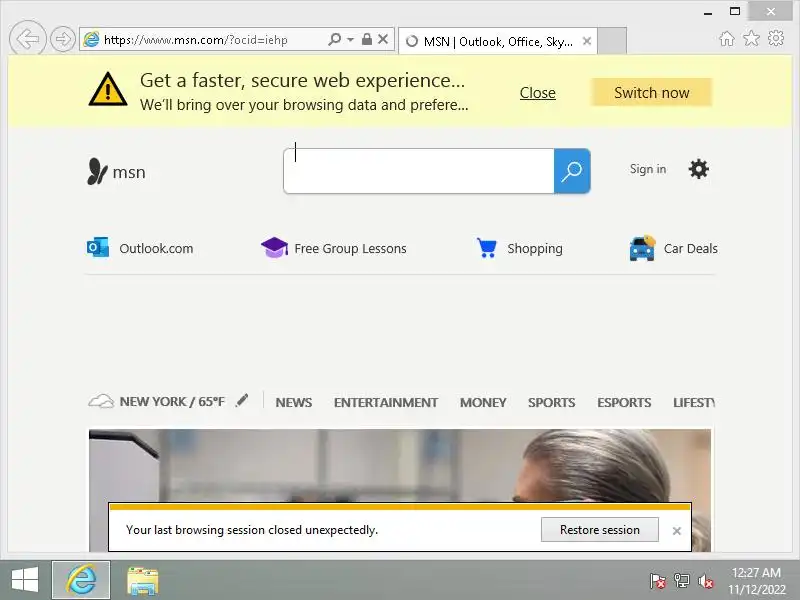The height and width of the screenshot is (600, 800).
Task: Open the Free Group Lessons link
Action: [350, 248]
